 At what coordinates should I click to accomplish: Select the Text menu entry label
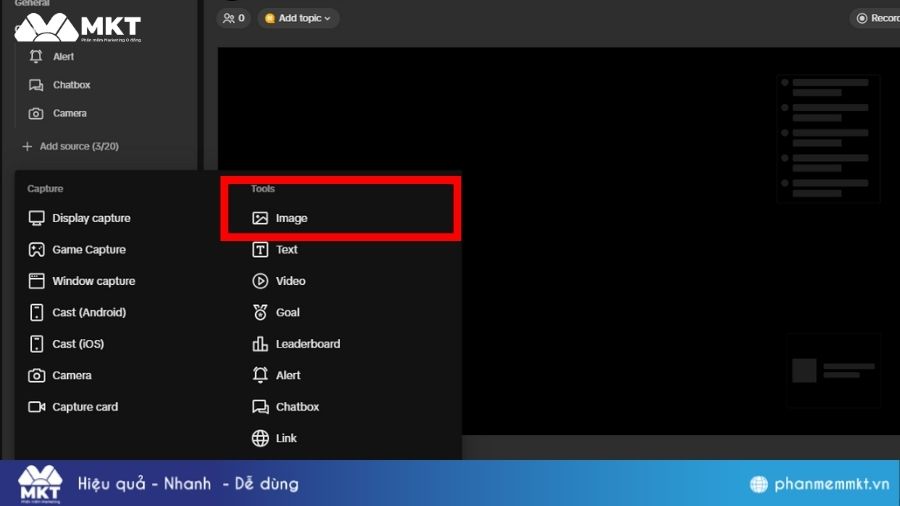click(286, 250)
